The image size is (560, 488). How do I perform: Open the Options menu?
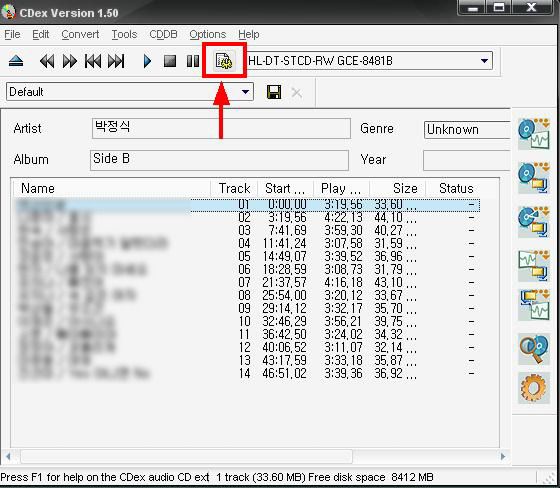click(x=208, y=34)
